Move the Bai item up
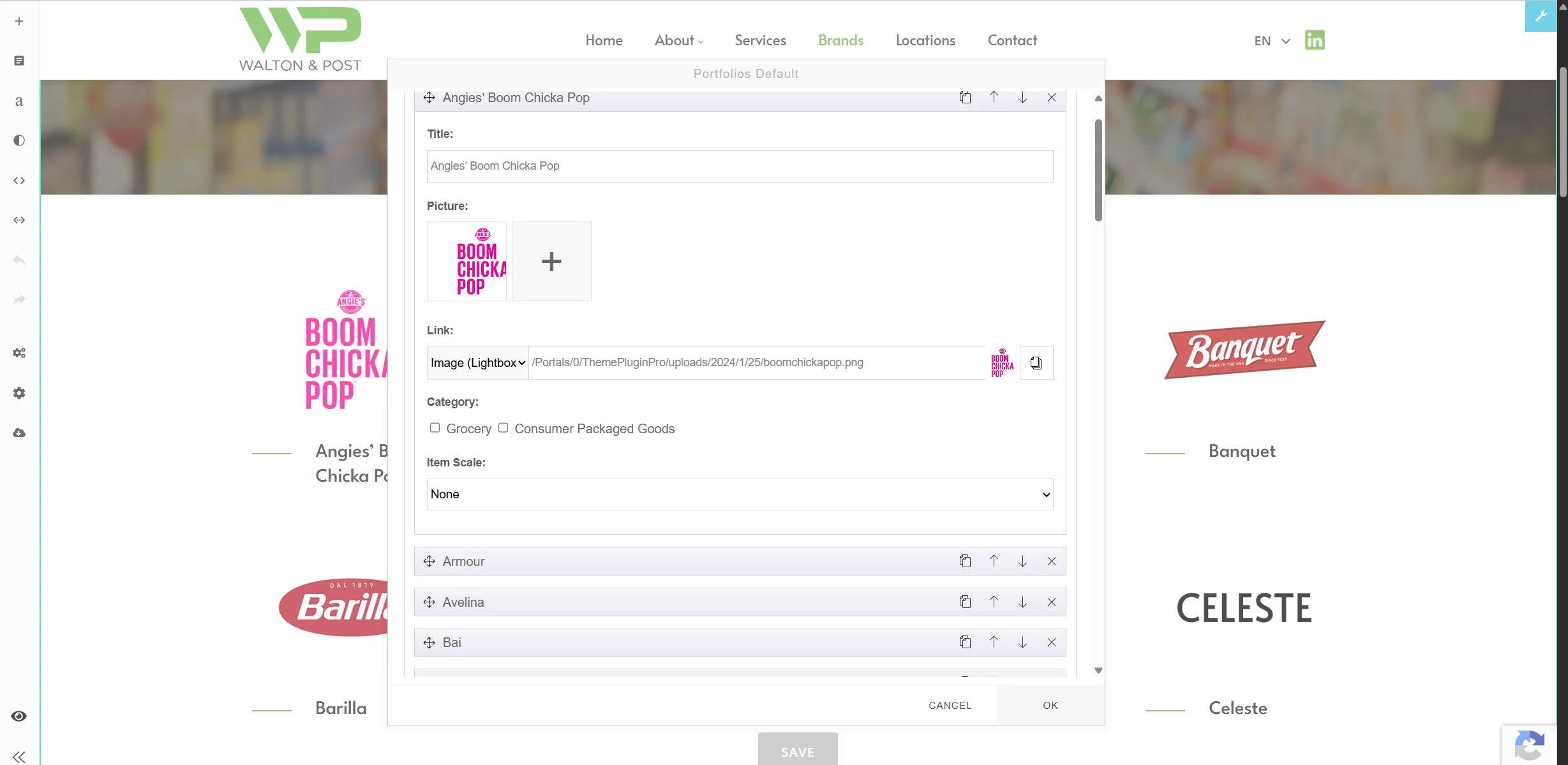This screenshot has width=1568, height=765. [x=994, y=642]
